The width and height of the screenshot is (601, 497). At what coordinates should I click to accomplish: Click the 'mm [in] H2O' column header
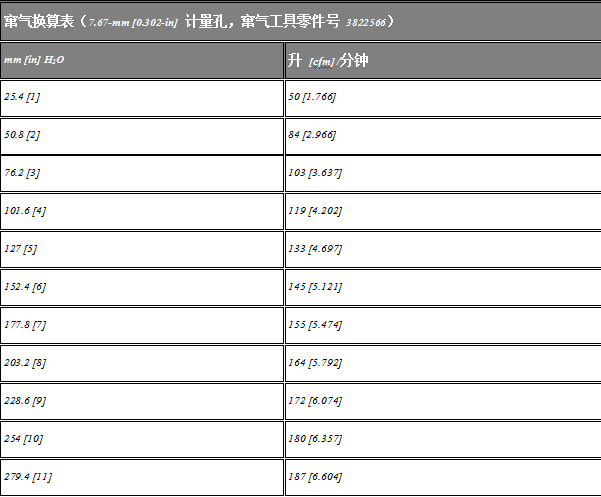point(142,61)
